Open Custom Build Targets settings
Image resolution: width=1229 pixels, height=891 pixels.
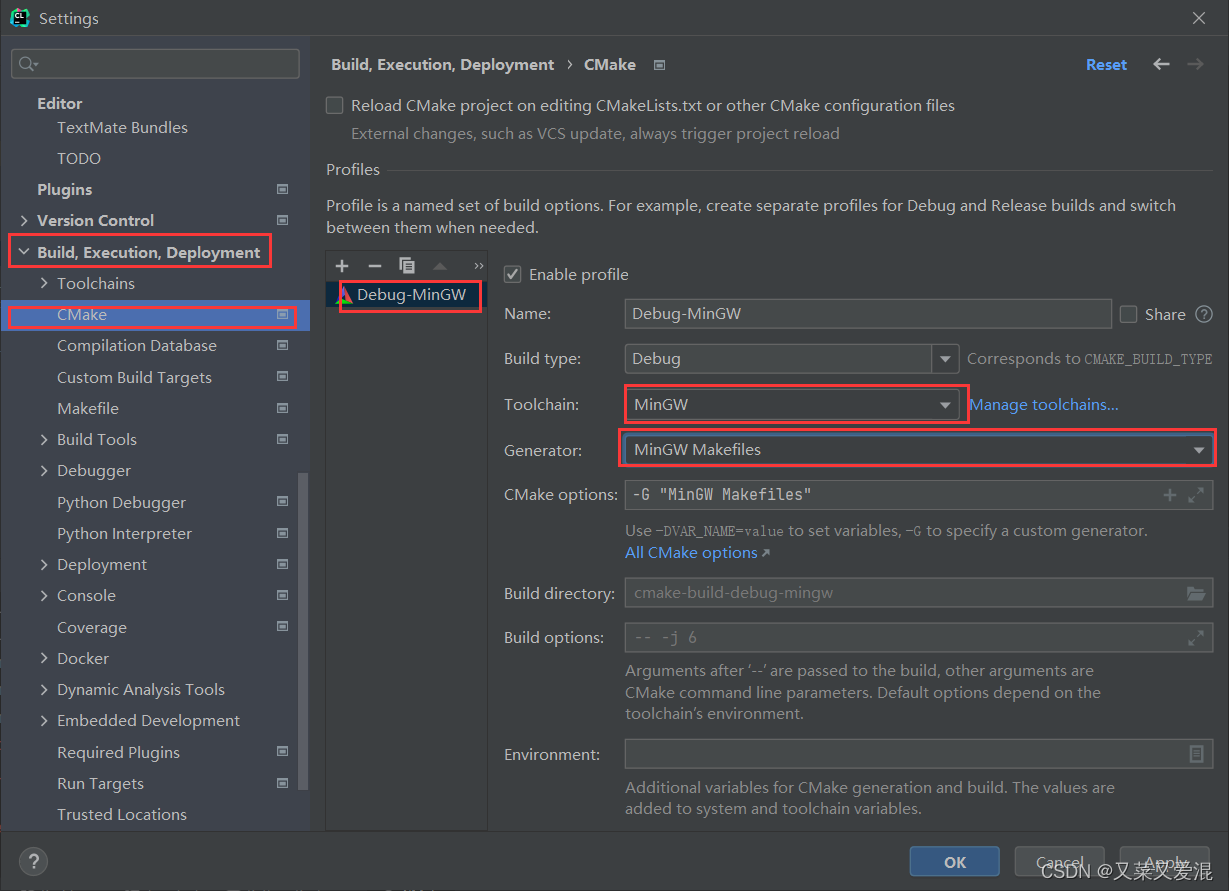[134, 377]
